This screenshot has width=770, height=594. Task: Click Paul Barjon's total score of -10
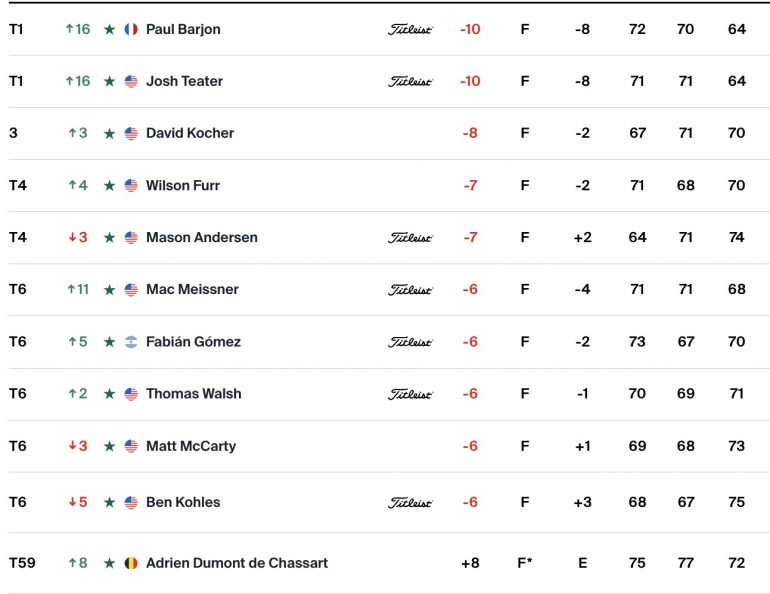pos(470,29)
